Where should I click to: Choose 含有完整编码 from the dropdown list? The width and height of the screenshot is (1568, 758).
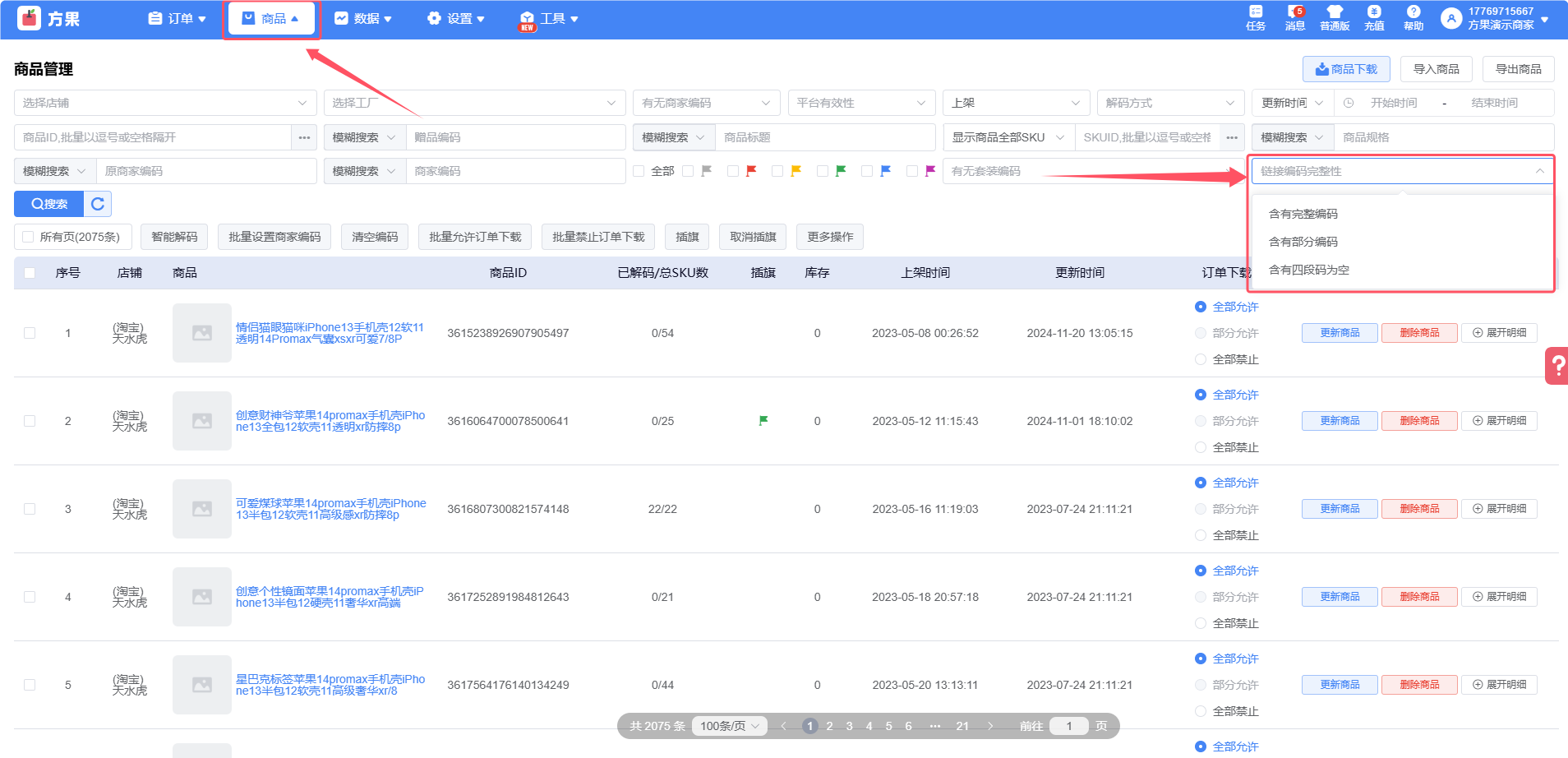pyautogui.click(x=1303, y=214)
